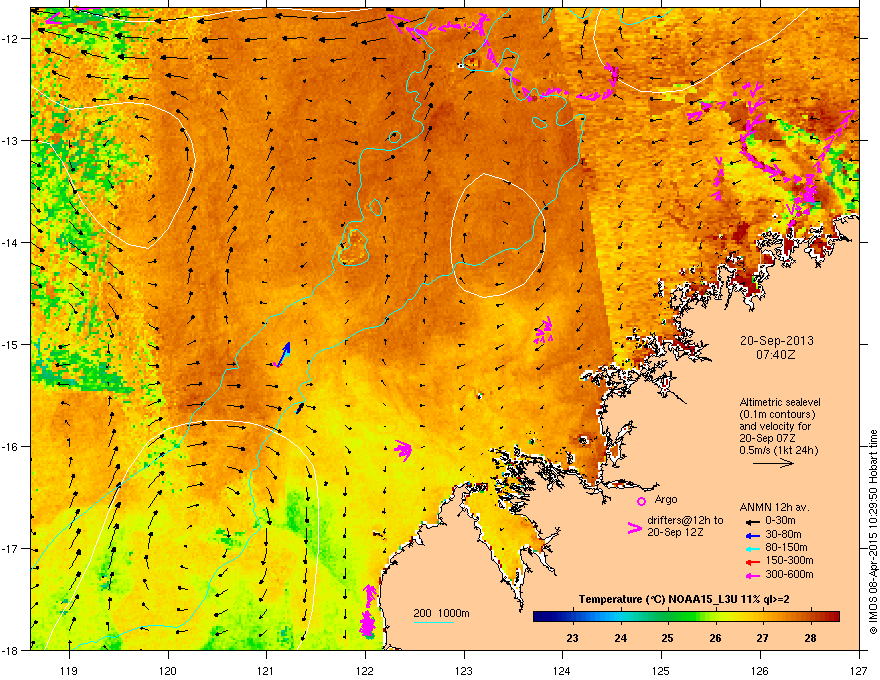Image resolution: width=880 pixels, height=680 pixels.
Task: Click the dark red end of temperature colorbar
Action: [833, 617]
